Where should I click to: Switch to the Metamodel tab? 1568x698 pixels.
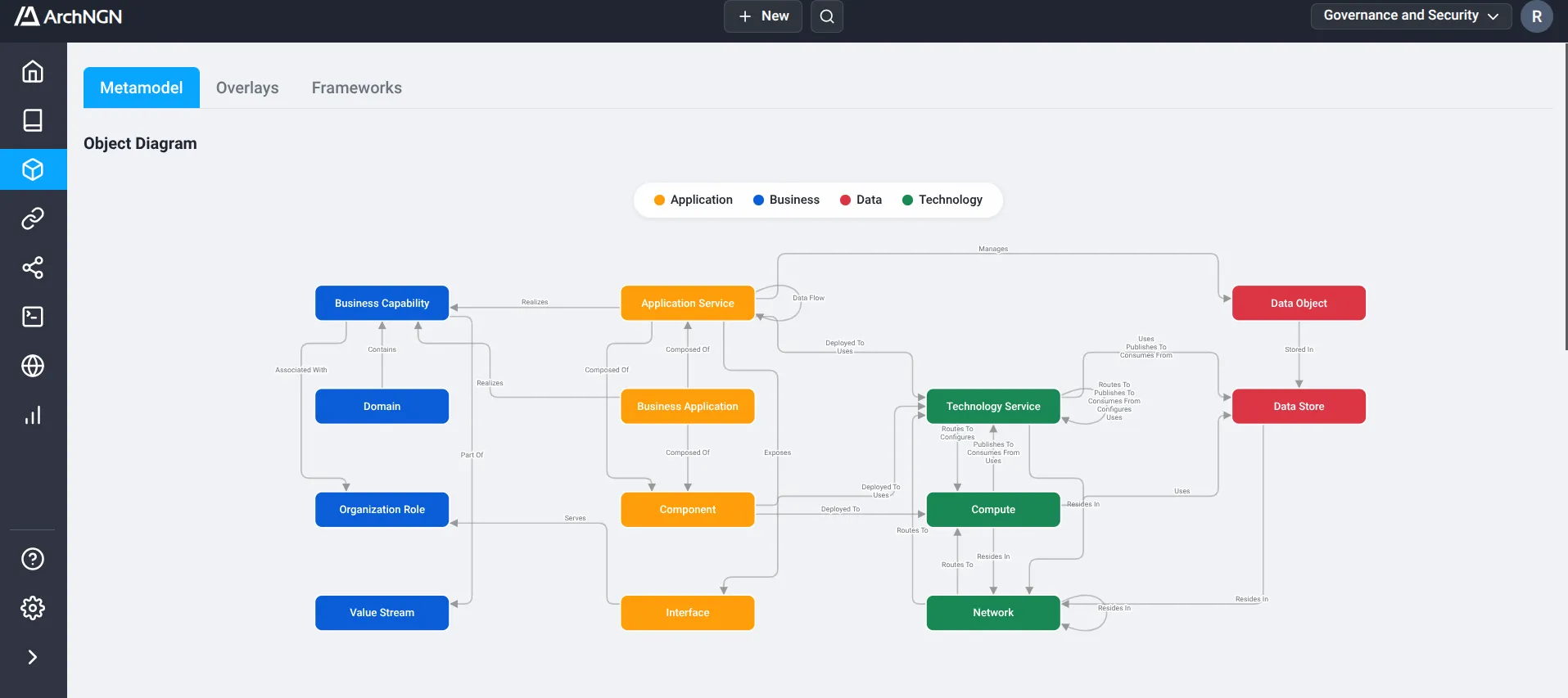click(x=142, y=88)
